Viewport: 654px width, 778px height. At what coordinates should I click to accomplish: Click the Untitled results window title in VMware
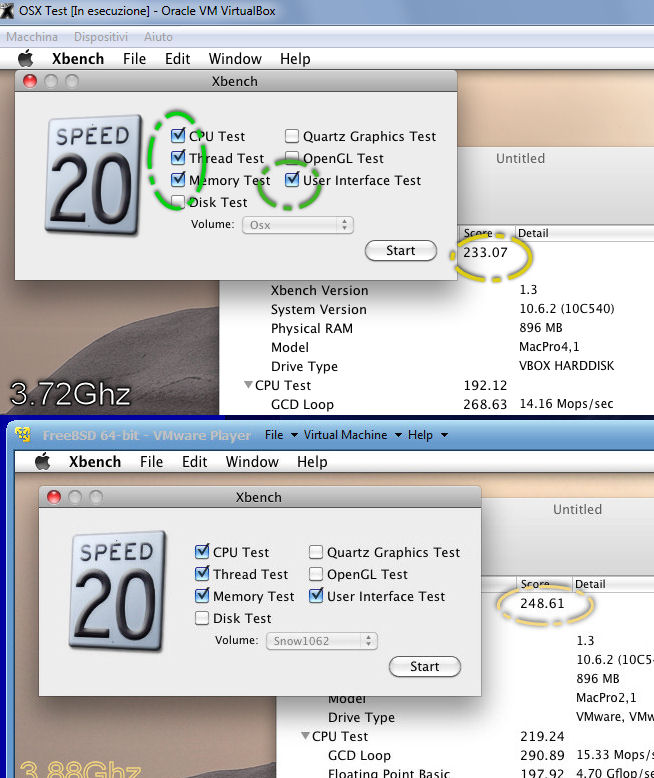(577, 509)
